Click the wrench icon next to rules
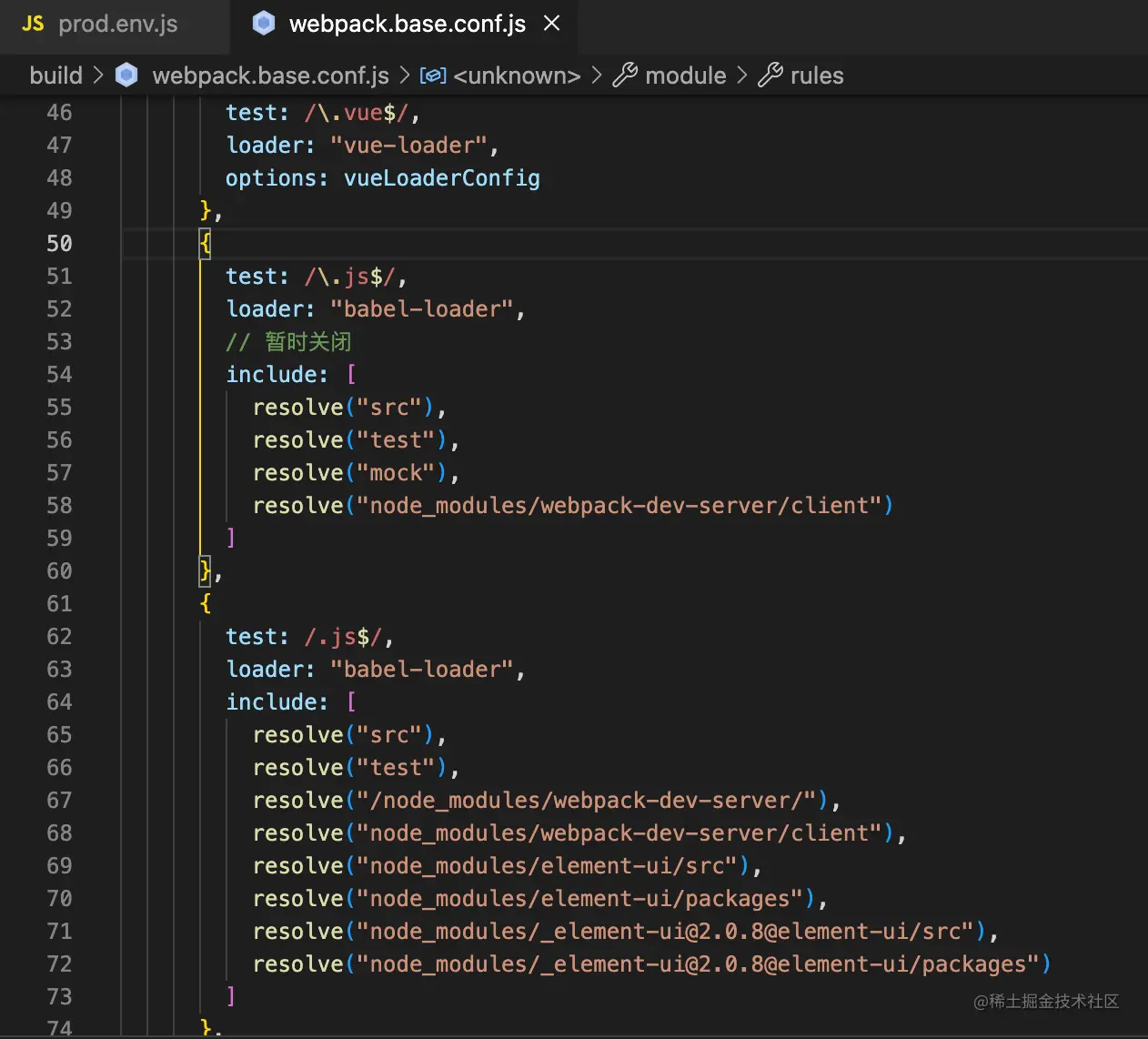This screenshot has width=1148, height=1039. coord(770,76)
